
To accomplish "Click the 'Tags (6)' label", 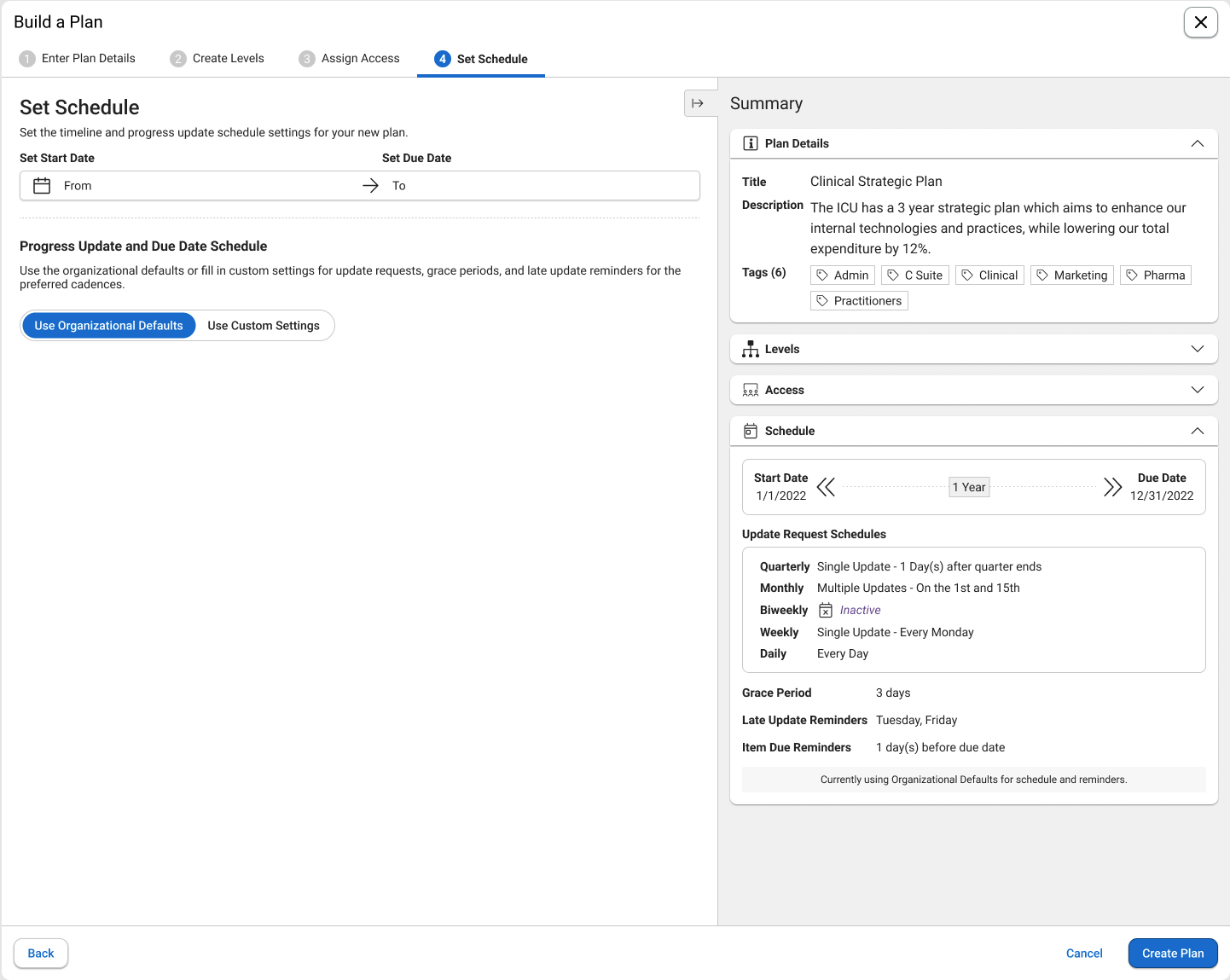I will tap(764, 272).
